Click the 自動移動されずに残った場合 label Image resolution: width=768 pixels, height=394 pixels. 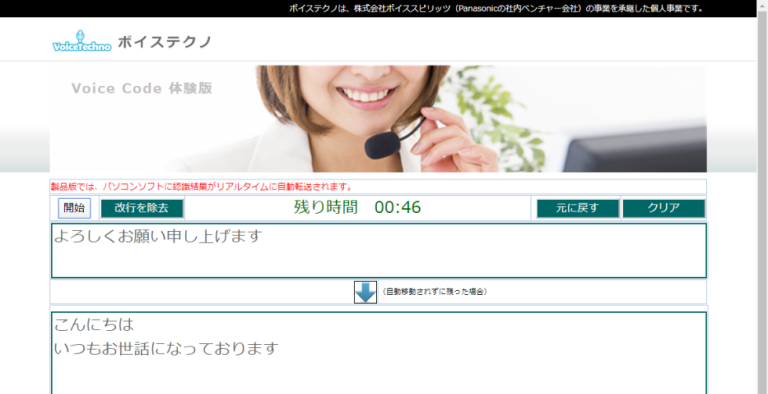pyautogui.click(x=434, y=292)
